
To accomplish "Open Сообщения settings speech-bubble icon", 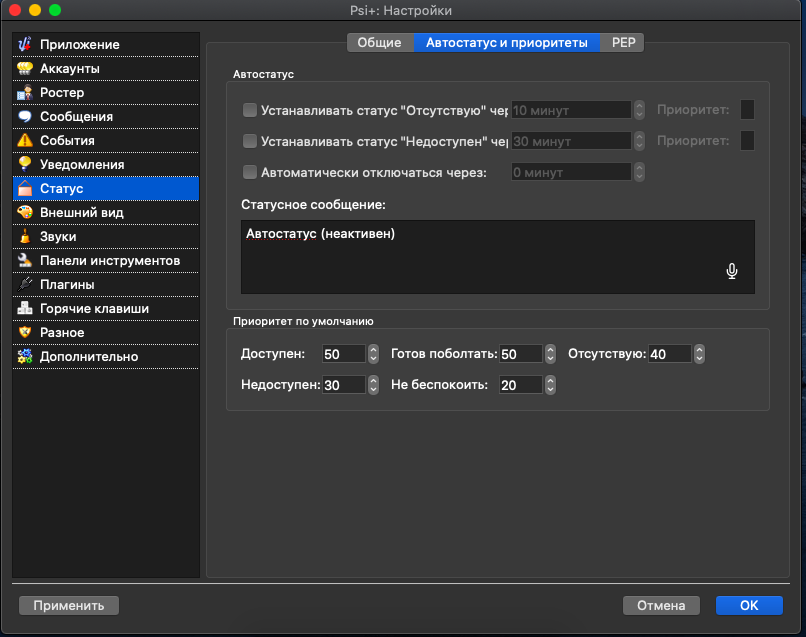I will [25, 117].
